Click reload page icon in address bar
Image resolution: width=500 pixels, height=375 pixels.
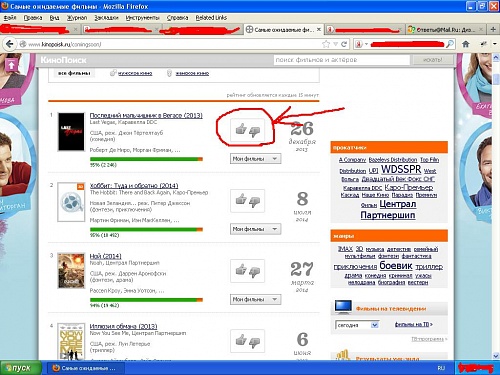pyautogui.click(x=344, y=44)
